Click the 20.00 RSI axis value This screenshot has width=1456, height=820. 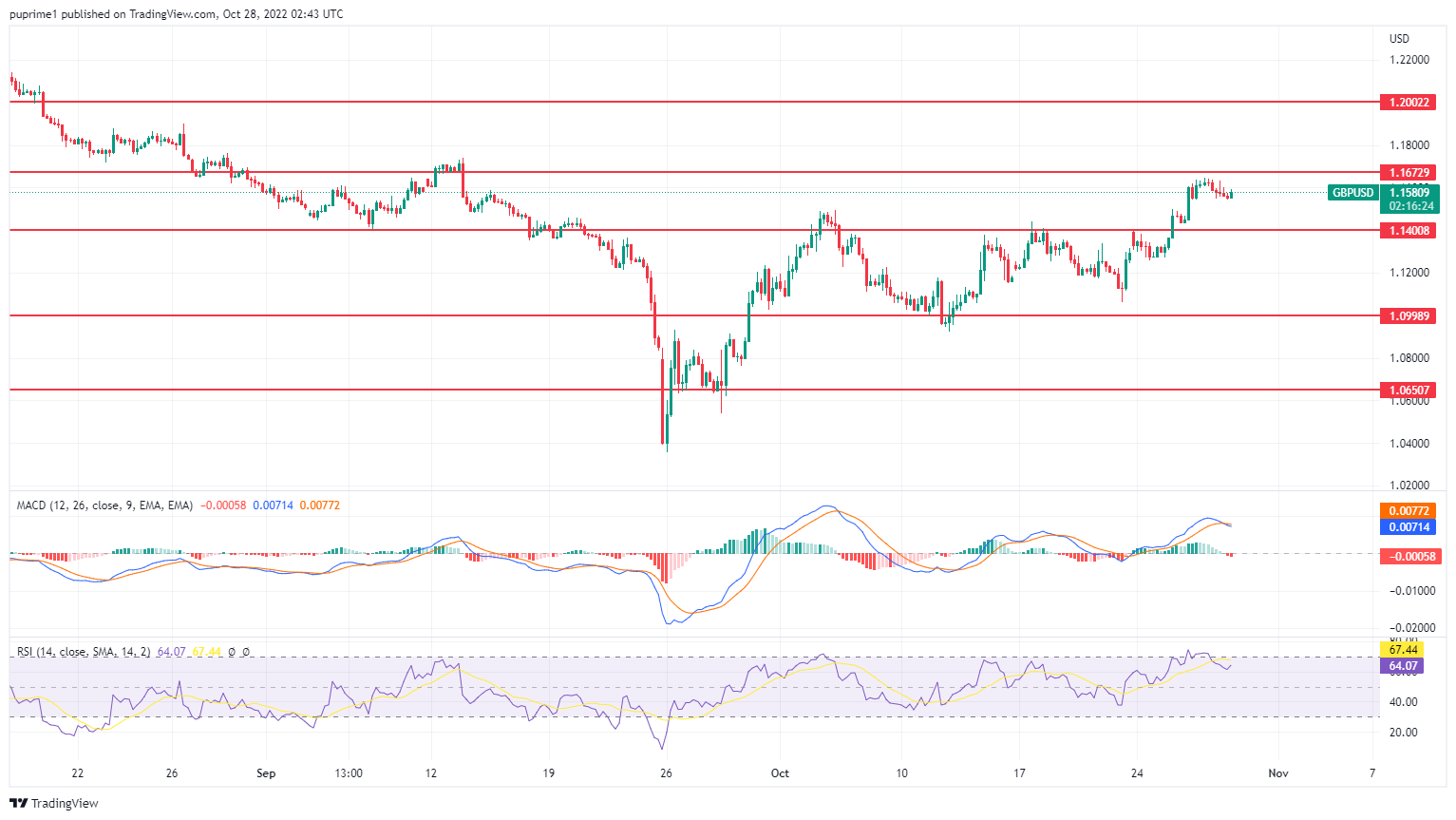1403,733
